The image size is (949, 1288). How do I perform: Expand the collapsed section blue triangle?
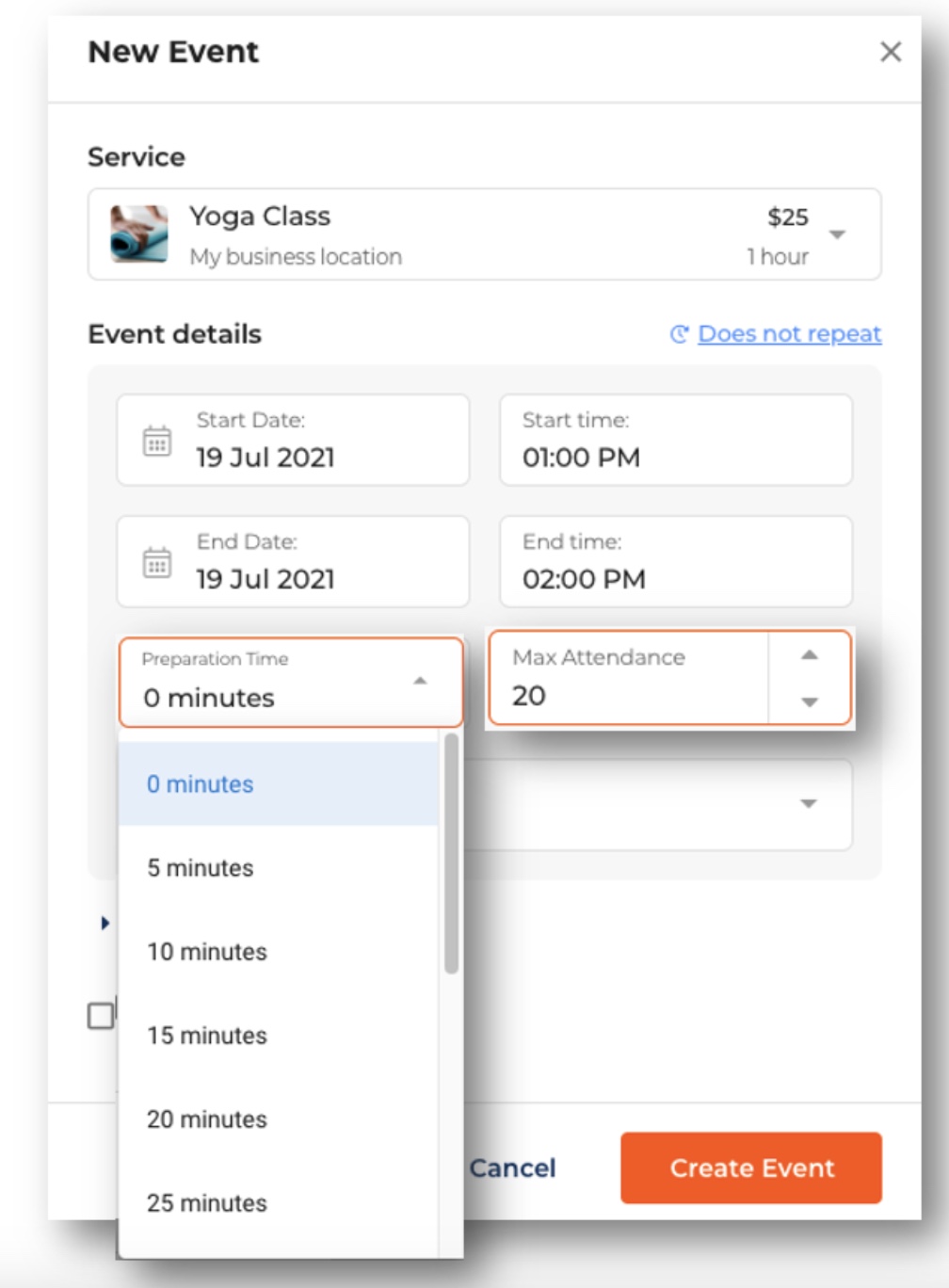[105, 923]
